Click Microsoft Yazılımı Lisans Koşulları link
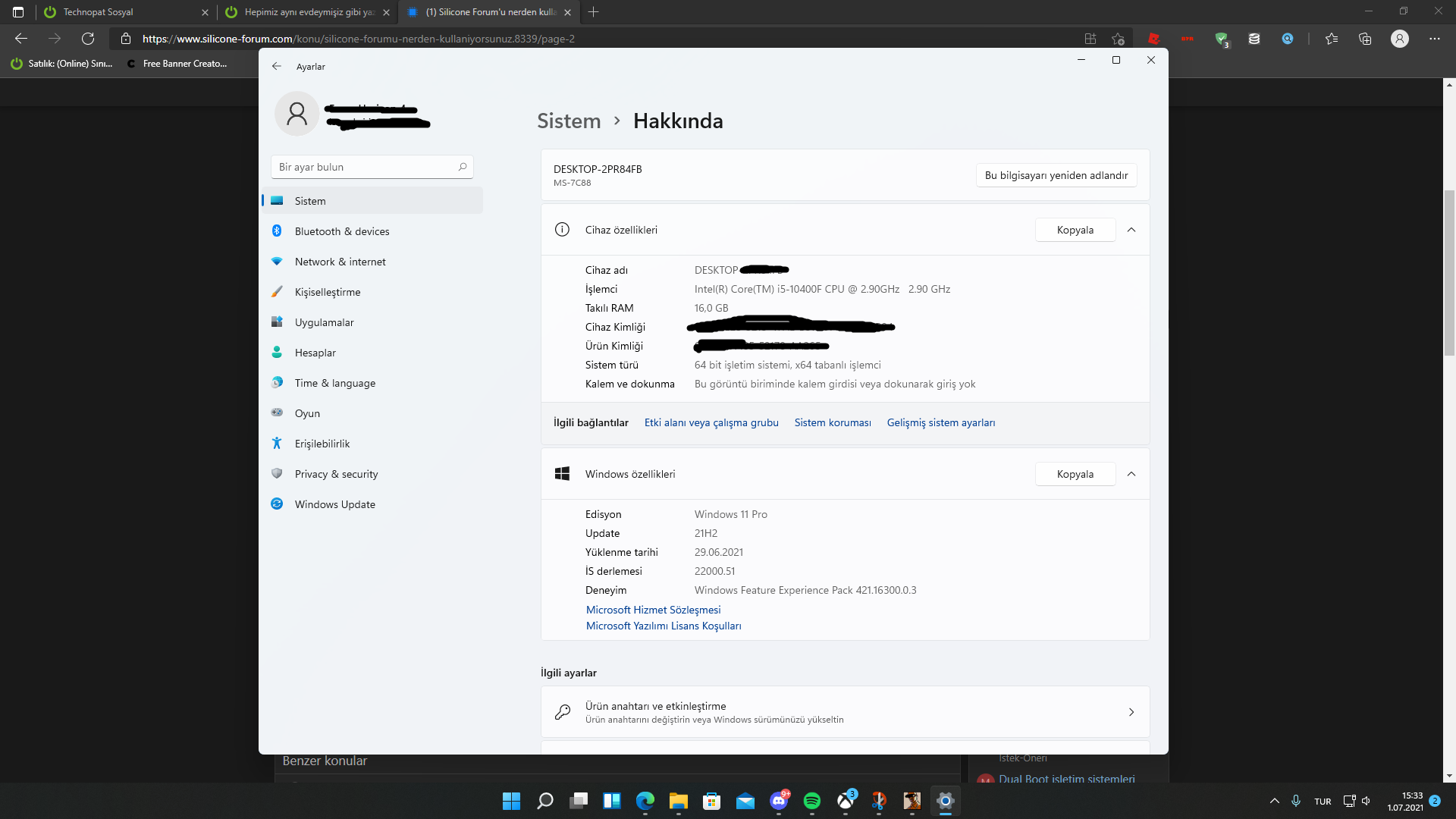This screenshot has width=1456, height=819. click(x=663, y=625)
